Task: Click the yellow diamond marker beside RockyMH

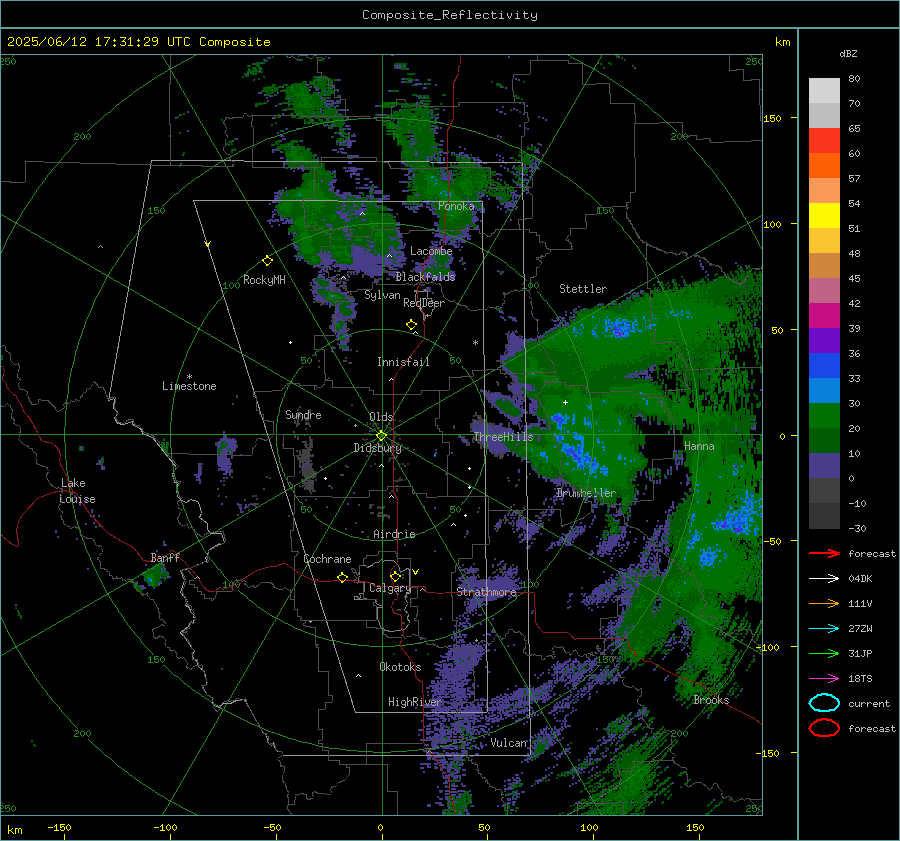Action: [267, 261]
